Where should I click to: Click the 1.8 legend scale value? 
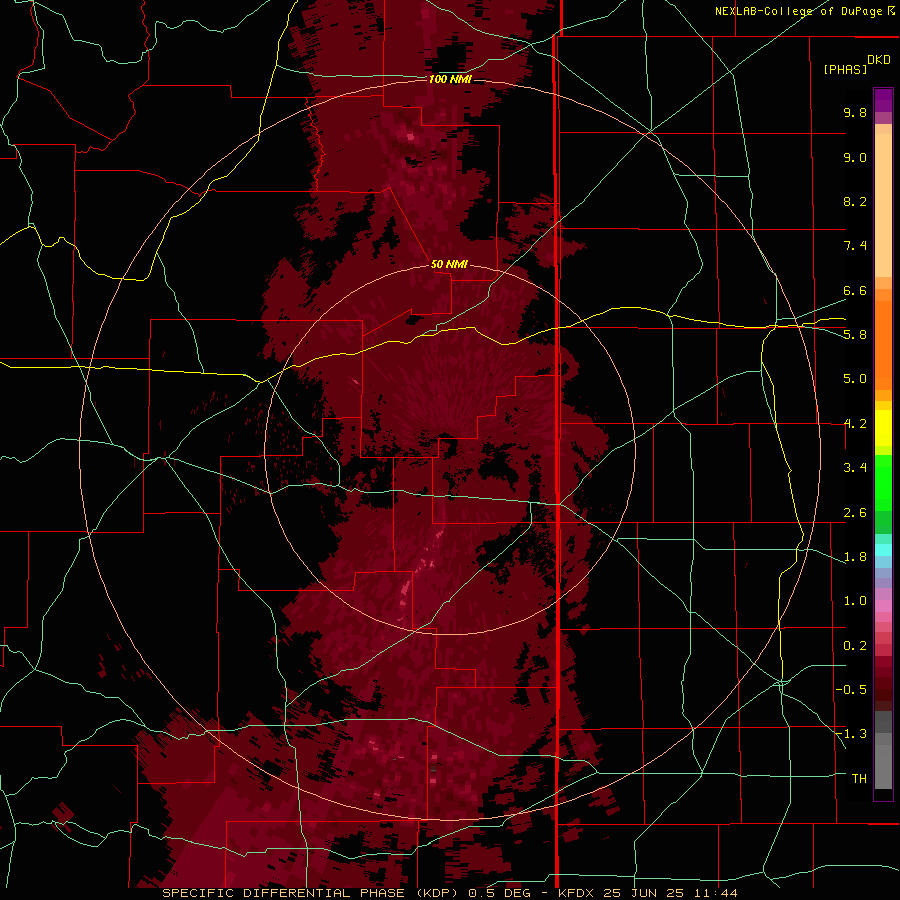pos(855,557)
